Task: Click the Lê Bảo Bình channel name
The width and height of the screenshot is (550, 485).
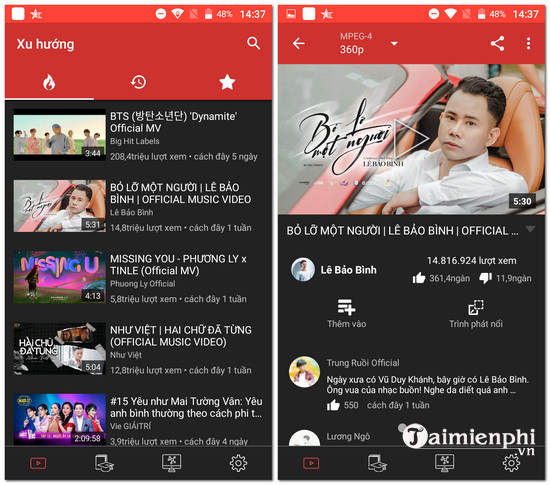Action: point(348,270)
